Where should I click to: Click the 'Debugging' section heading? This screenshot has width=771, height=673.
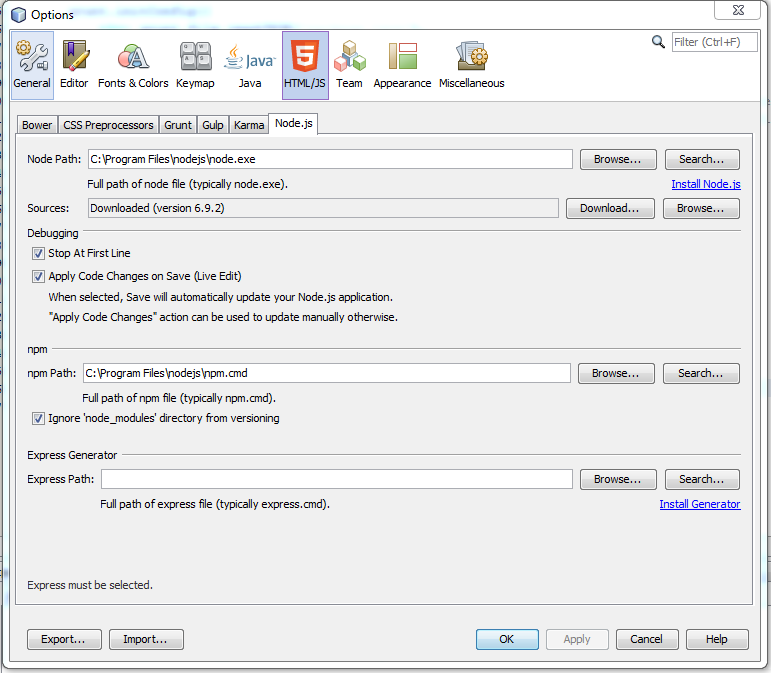click(53, 233)
